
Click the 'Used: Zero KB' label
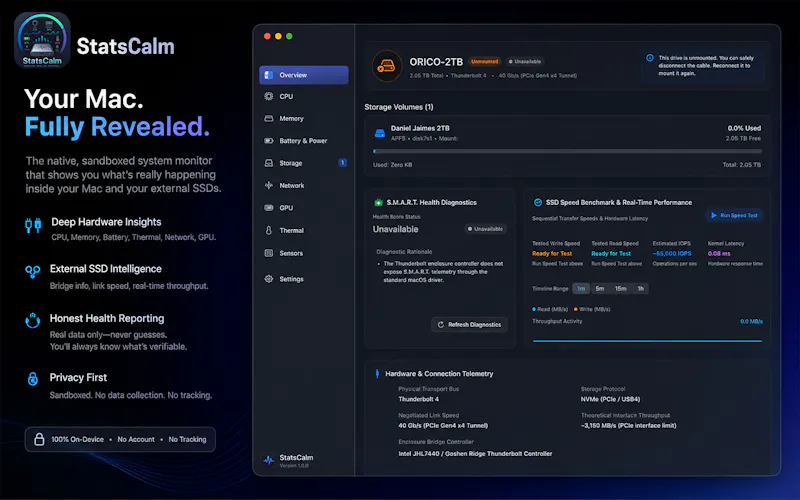(392, 165)
